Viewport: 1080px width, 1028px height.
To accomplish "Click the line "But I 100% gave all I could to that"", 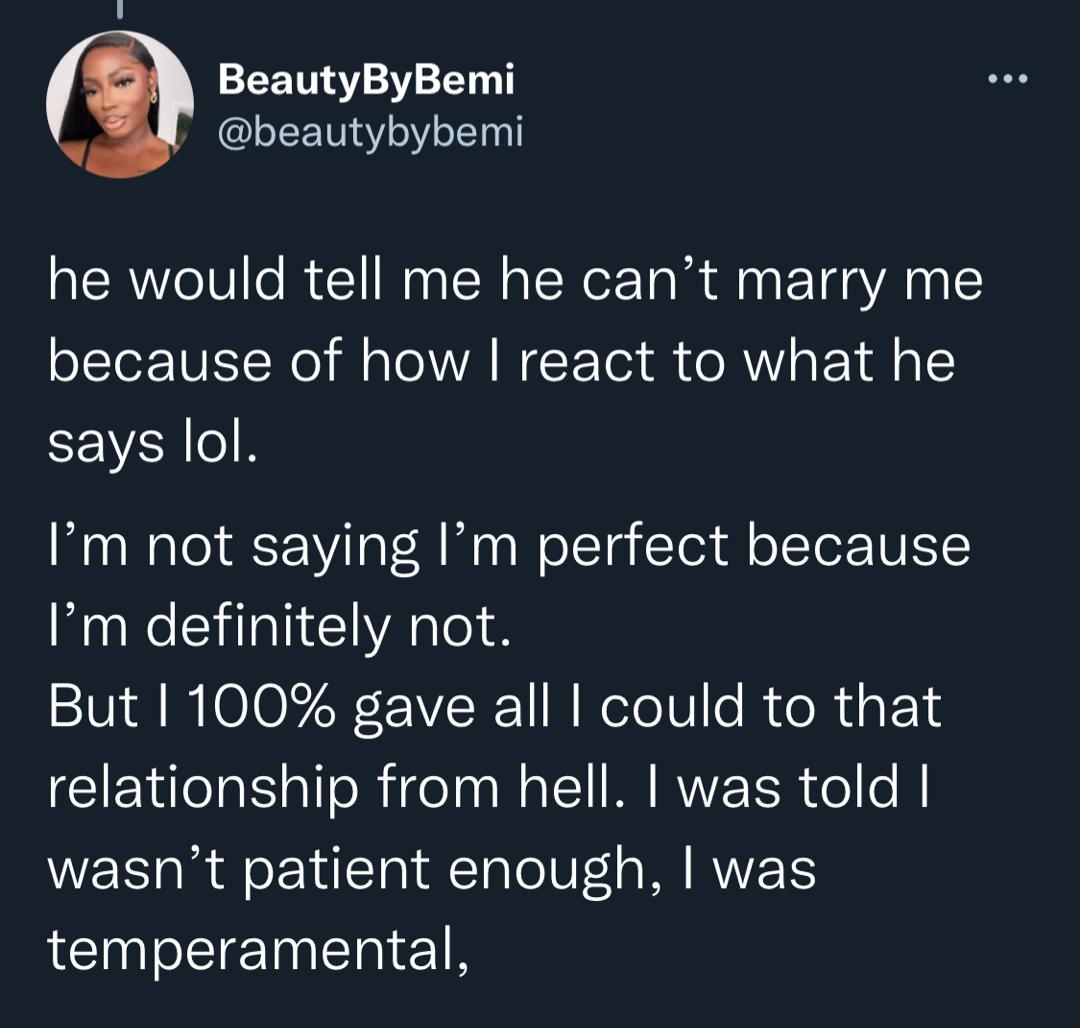I will coord(494,707).
